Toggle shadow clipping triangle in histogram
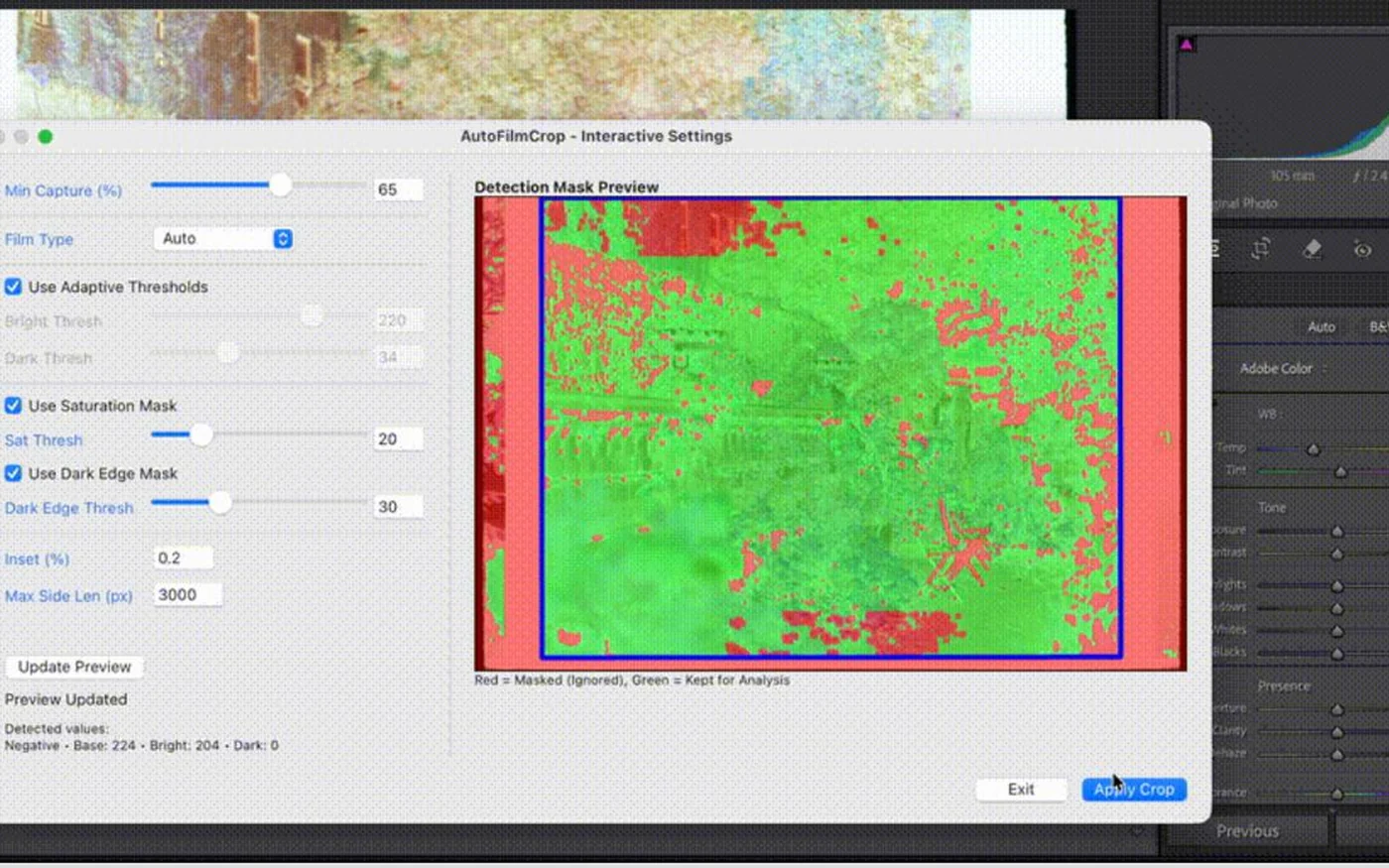Image resolution: width=1389 pixels, height=868 pixels. [1187, 44]
